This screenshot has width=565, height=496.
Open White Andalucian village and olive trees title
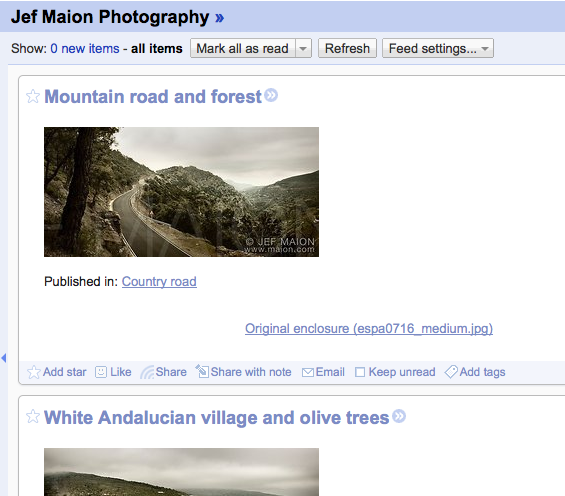(x=217, y=417)
